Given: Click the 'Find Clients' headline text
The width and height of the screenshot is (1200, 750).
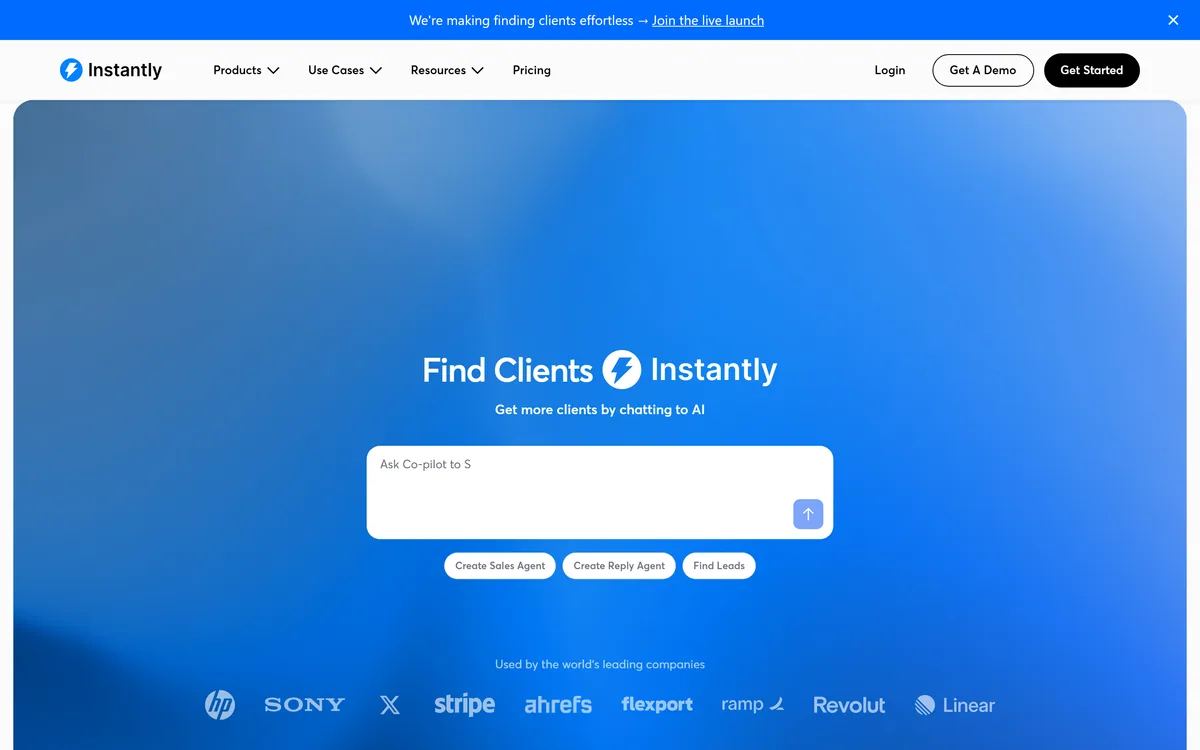Looking at the screenshot, I should [x=508, y=370].
